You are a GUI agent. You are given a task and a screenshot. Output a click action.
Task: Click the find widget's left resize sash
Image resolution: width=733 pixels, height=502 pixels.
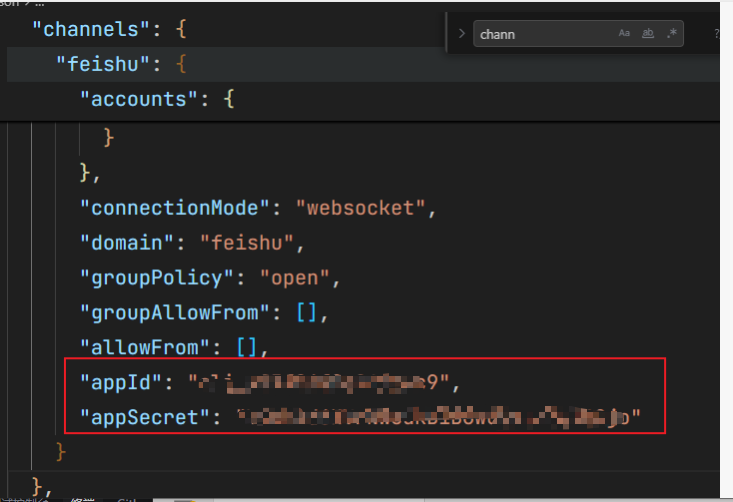[x=447, y=33]
